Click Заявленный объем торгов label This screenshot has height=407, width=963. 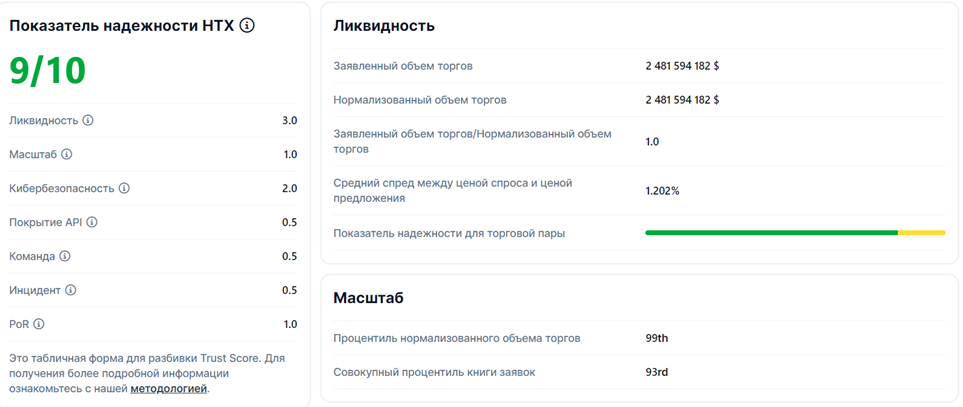pos(403,66)
